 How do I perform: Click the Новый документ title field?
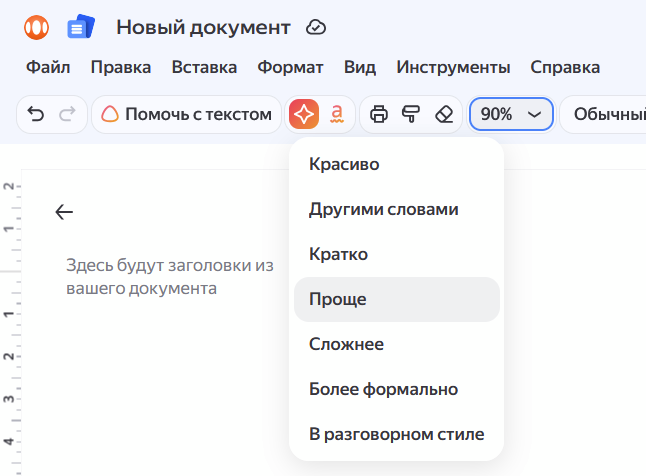point(204,28)
